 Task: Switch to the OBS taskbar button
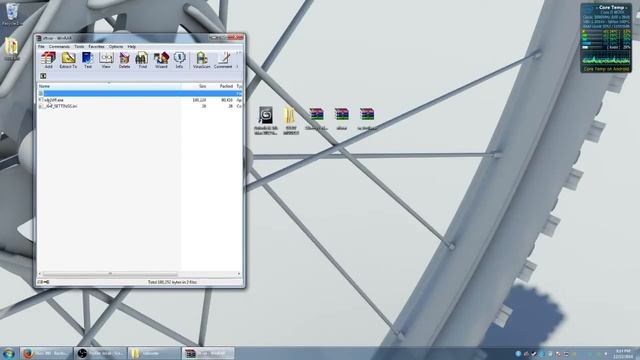coord(100,353)
